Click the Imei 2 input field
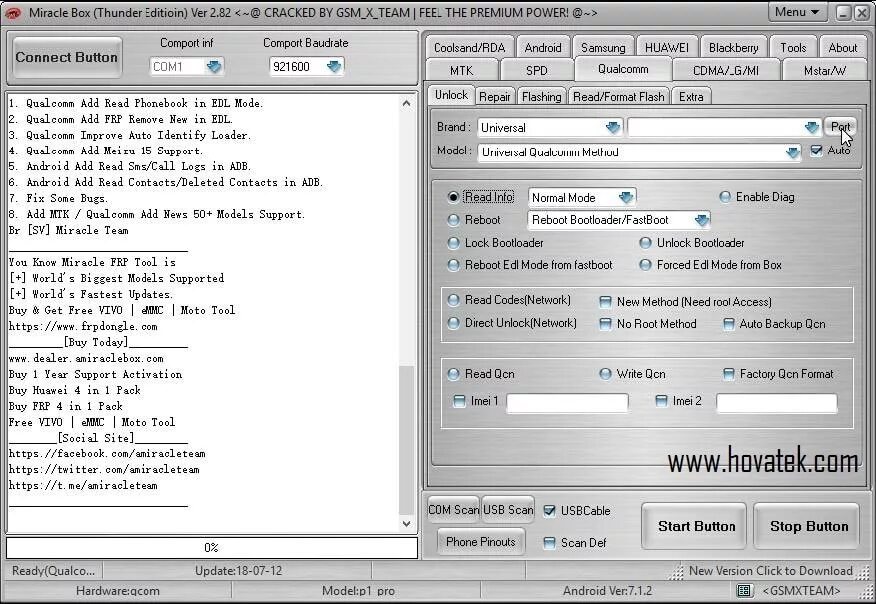 (777, 403)
